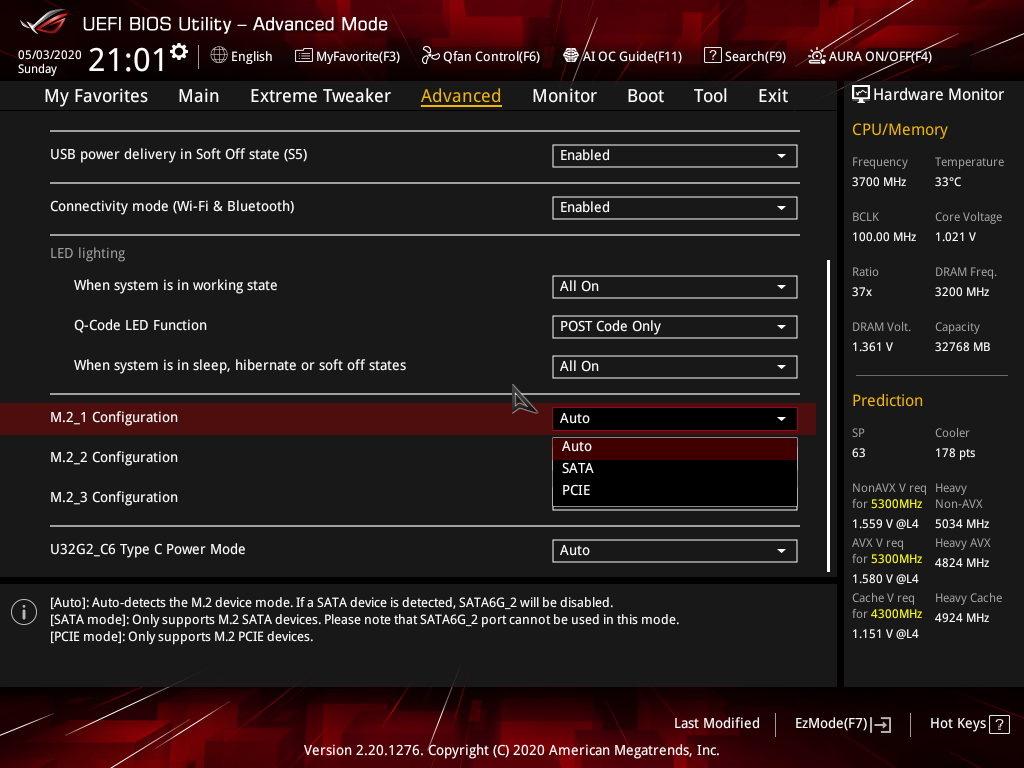Click the info circle icon
Viewport: 1024px width, 768px height.
pyautogui.click(x=24, y=612)
